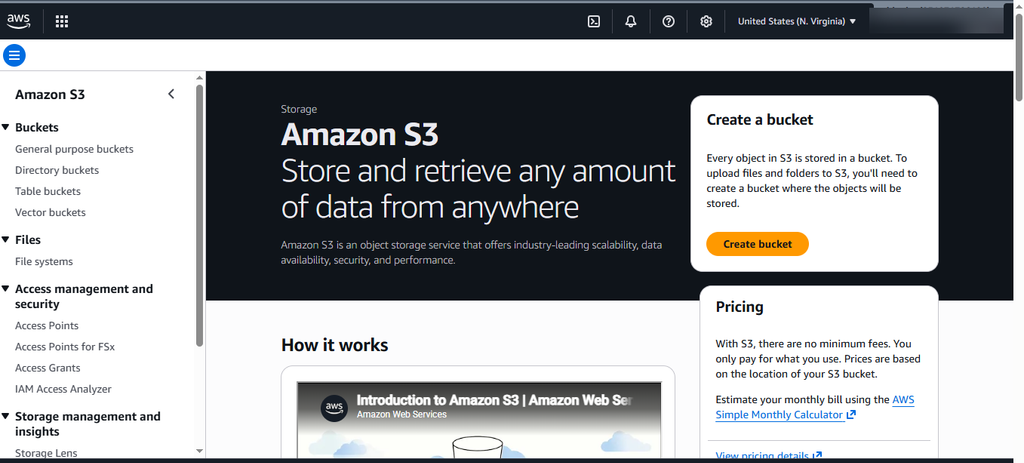Click the AWS logo home icon
Viewport: 1024px width, 463px height.
(19, 22)
